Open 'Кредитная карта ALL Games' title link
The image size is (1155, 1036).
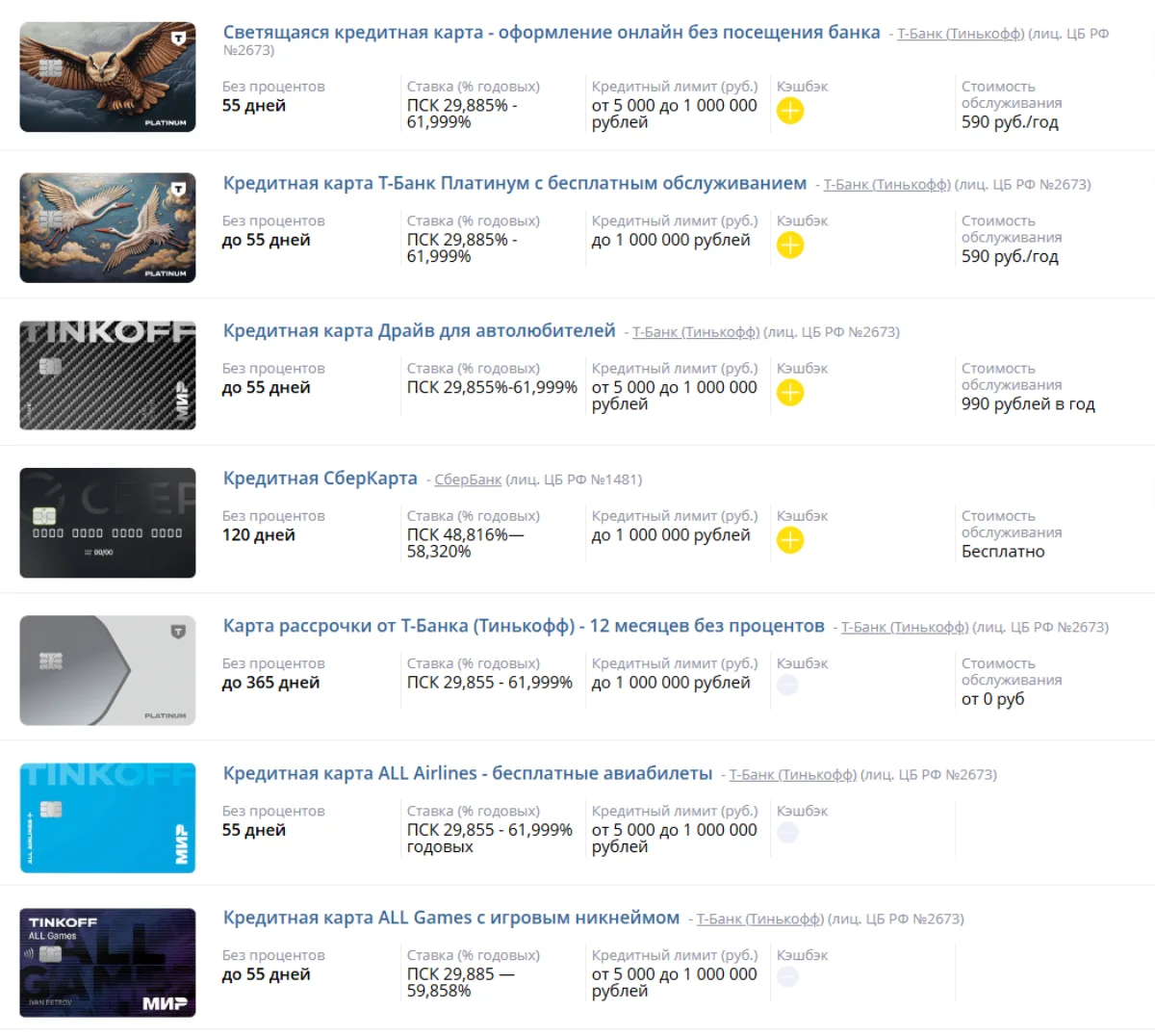pyautogui.click(x=451, y=918)
